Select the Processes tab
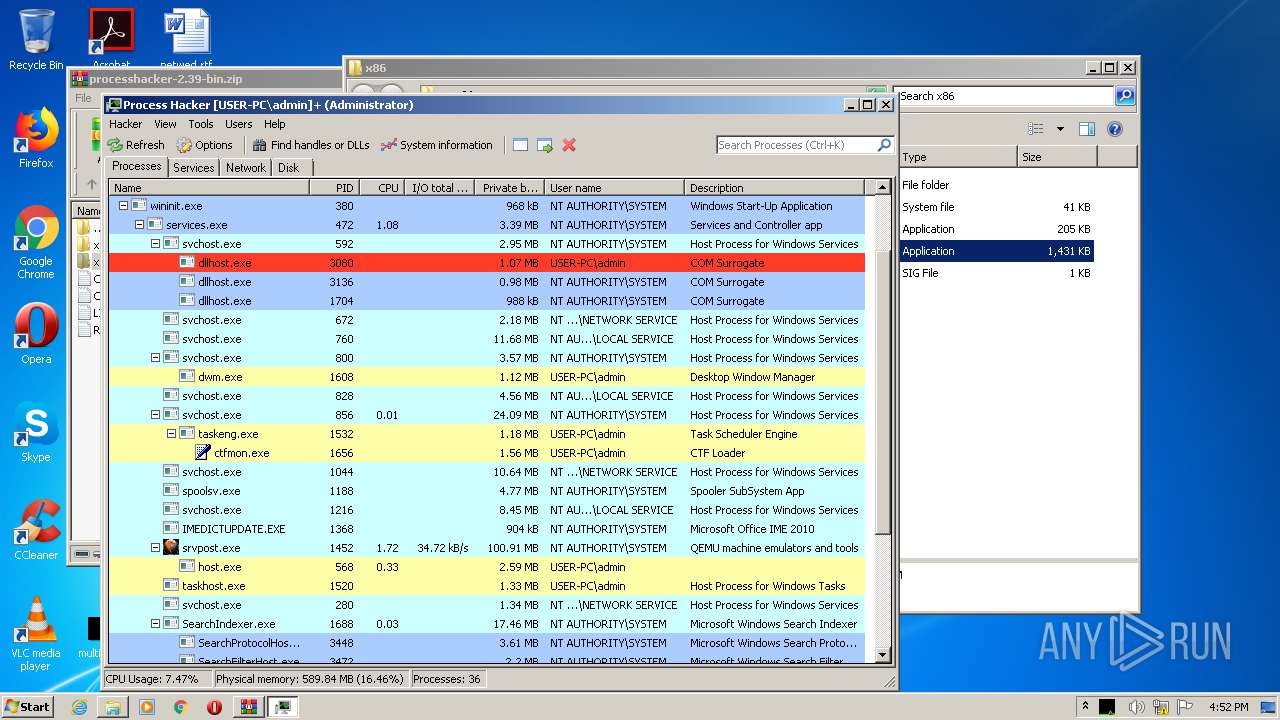1280x720 pixels. click(136, 167)
